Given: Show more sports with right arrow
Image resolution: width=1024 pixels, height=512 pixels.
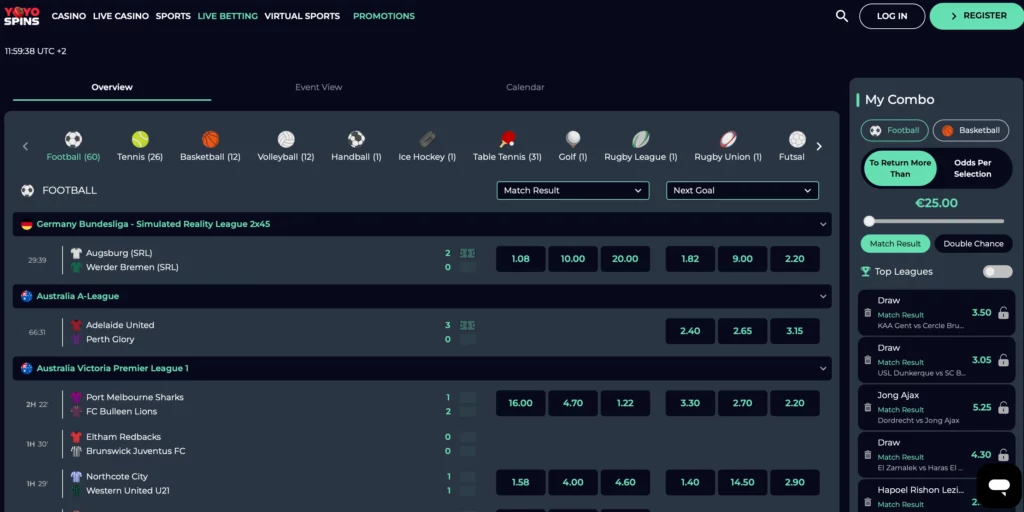Looking at the screenshot, I should pos(819,146).
